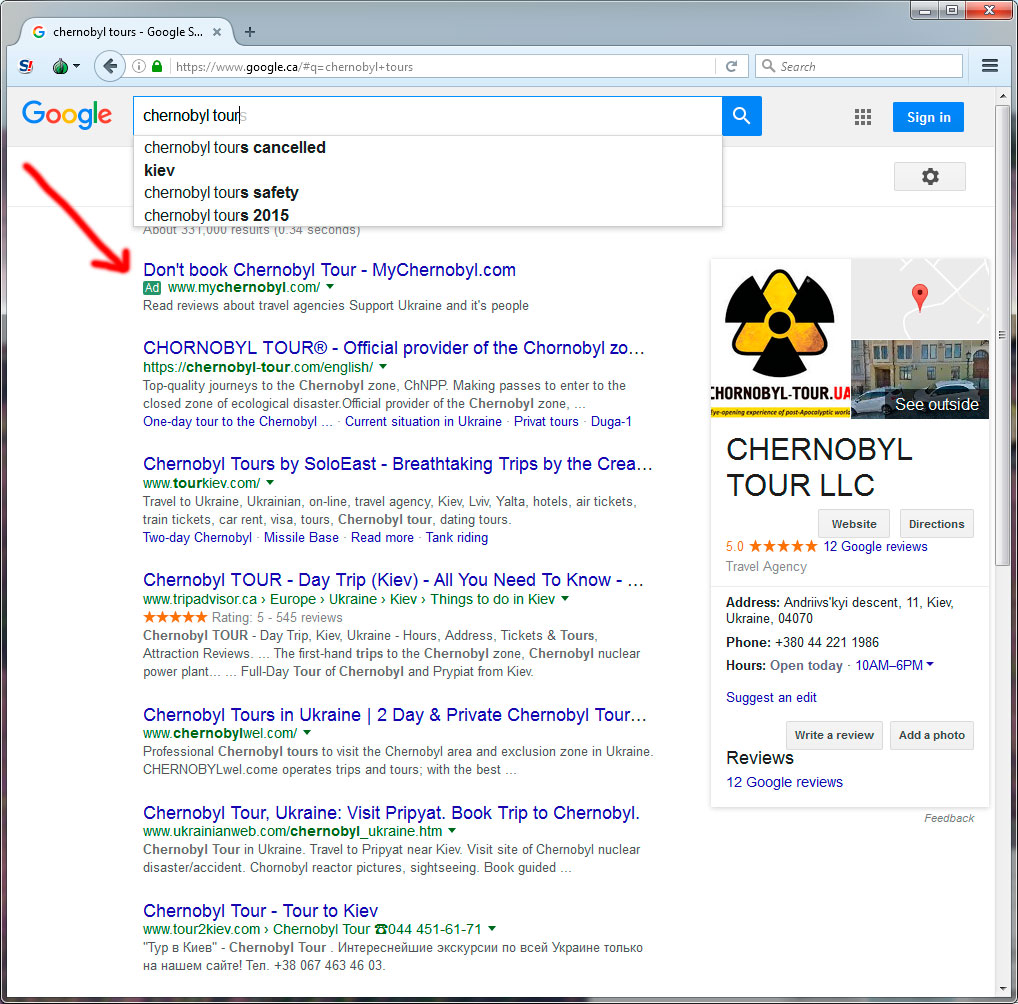This screenshot has width=1018, height=1004.
Task: Reload the page with the refresh icon
Action: pos(731,67)
